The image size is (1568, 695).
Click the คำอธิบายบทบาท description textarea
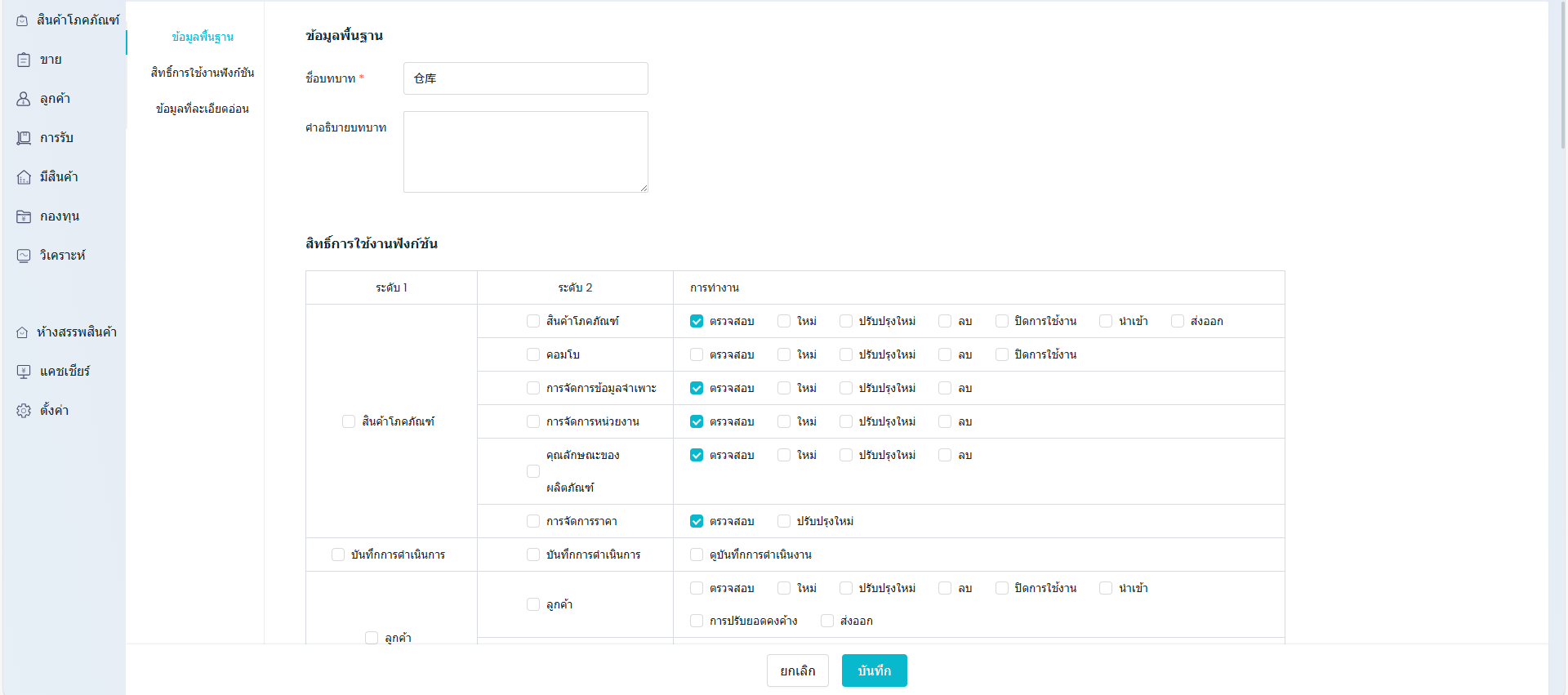525,152
